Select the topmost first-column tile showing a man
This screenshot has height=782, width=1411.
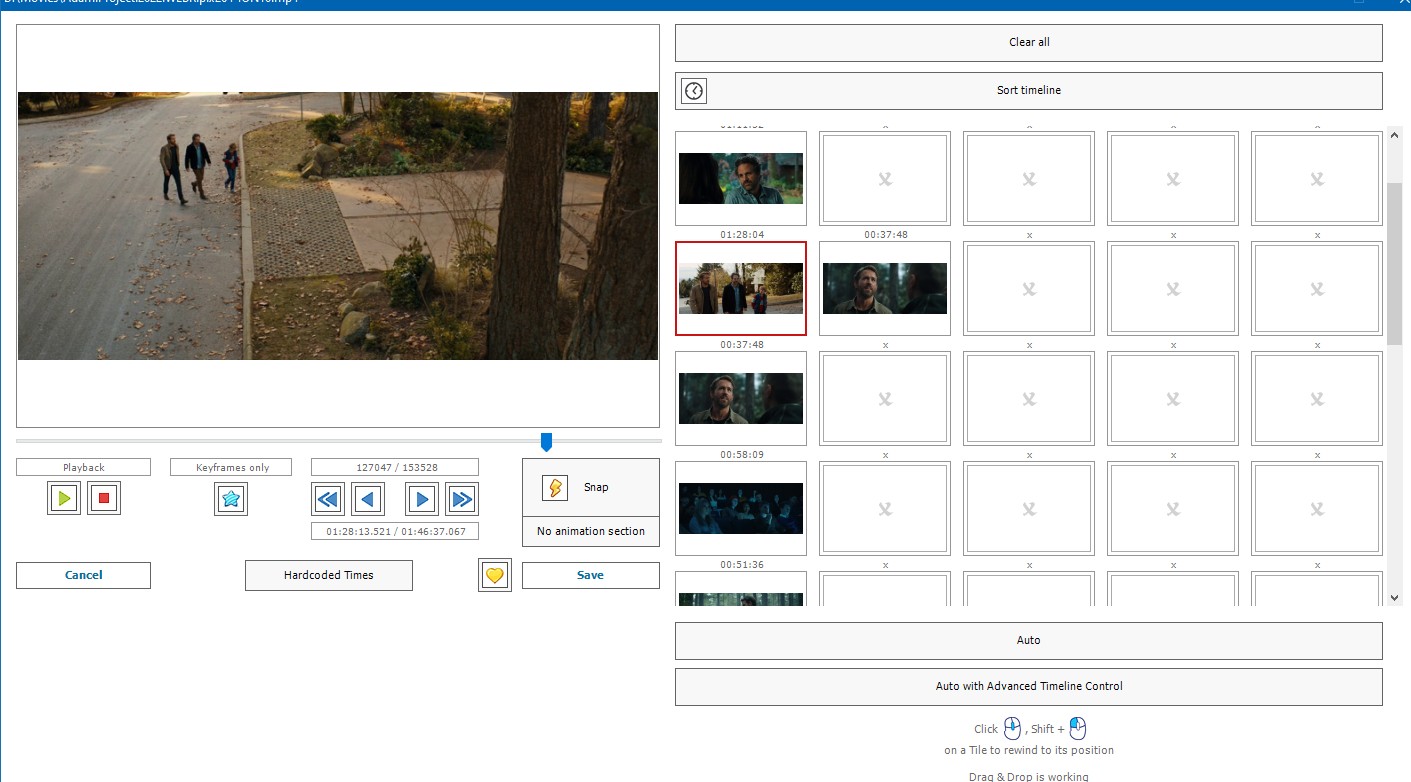point(741,178)
